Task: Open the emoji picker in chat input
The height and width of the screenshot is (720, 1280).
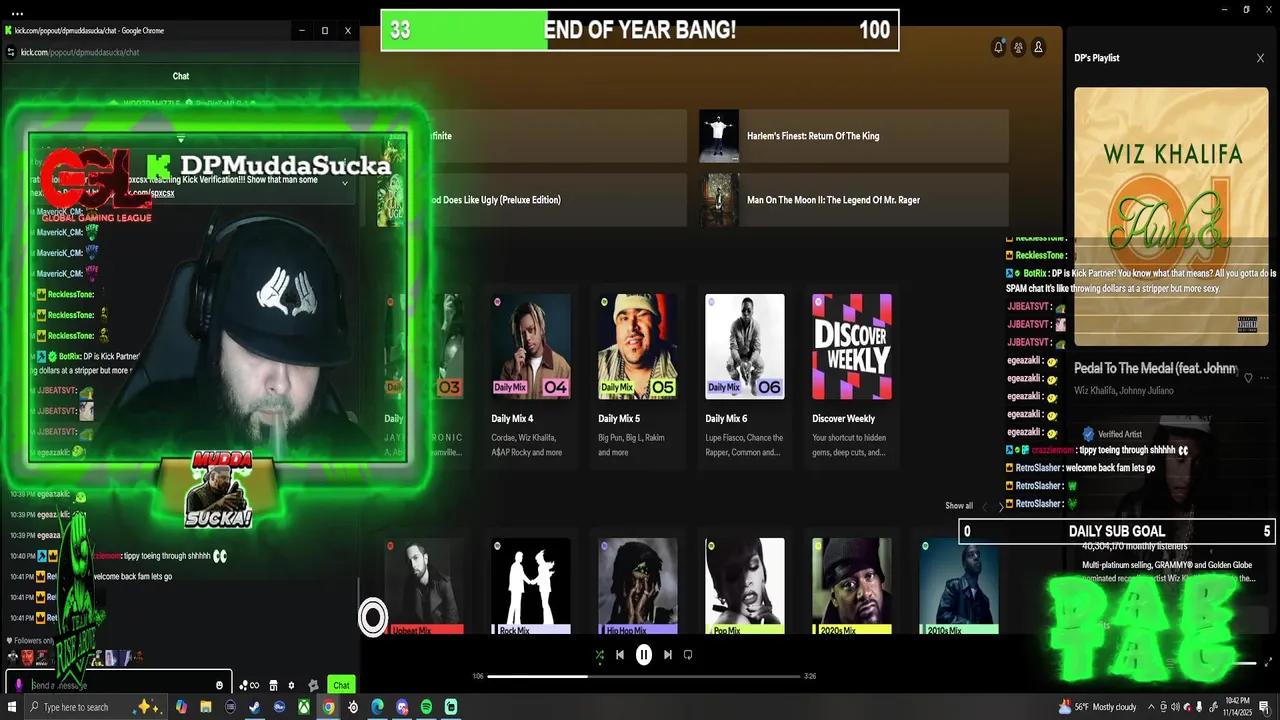Action: click(220, 685)
